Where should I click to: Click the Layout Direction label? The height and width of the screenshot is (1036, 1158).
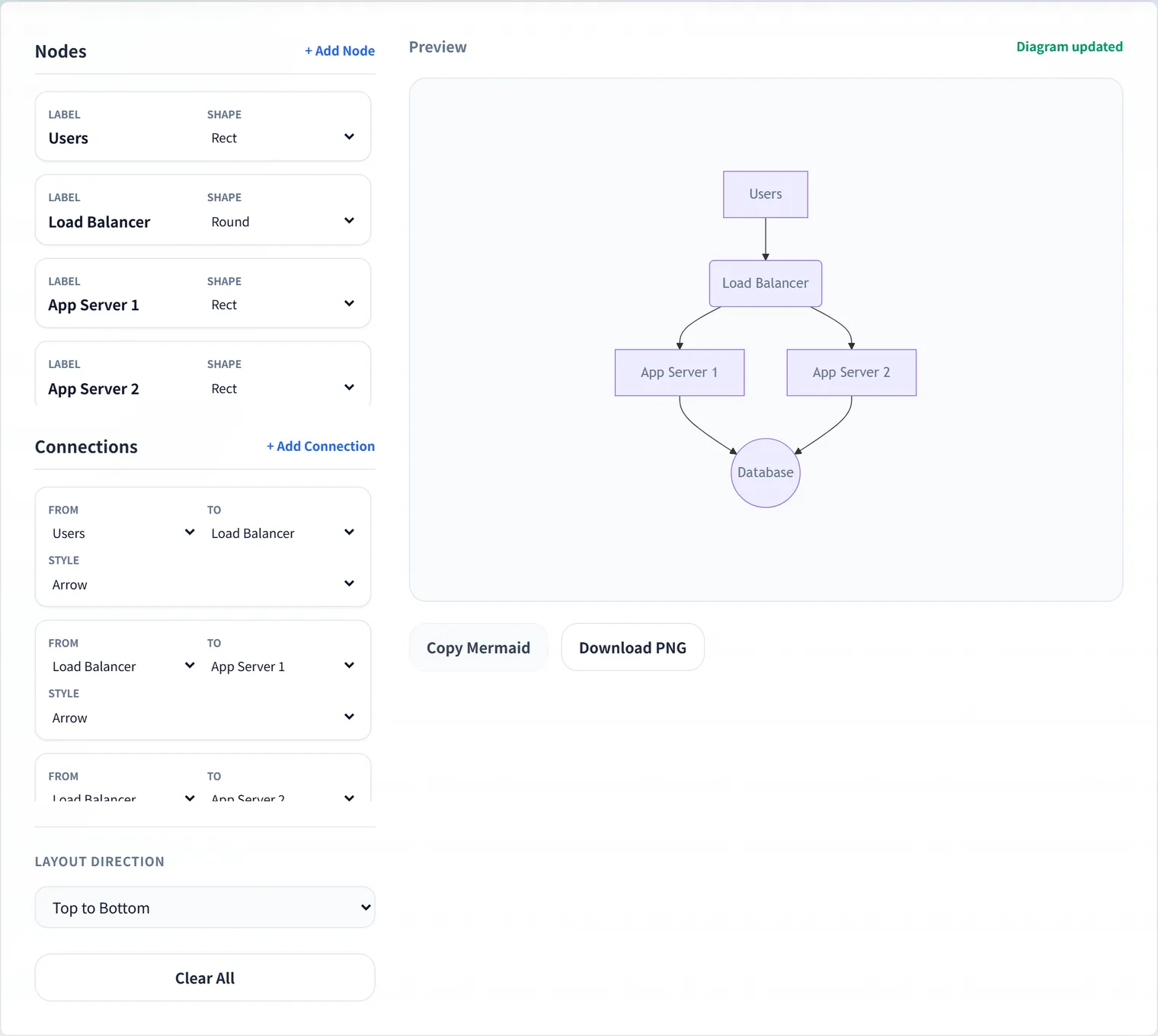(100, 862)
